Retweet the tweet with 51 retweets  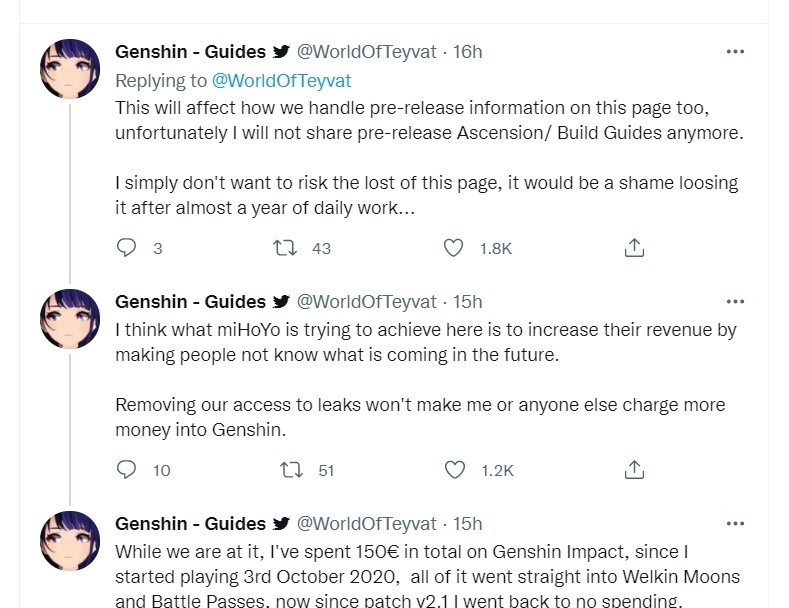[x=291, y=470]
